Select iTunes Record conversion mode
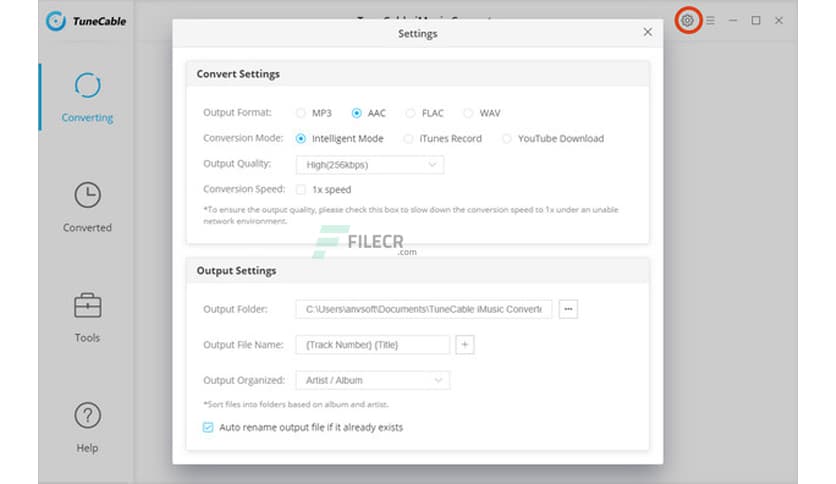The image size is (836, 484). pyautogui.click(x=408, y=139)
